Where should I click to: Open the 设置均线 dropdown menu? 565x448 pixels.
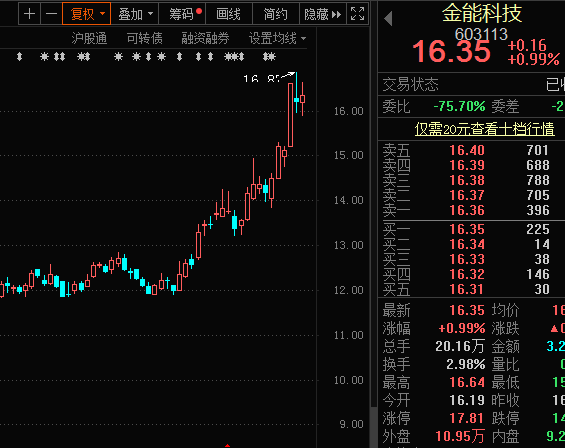tap(277, 38)
